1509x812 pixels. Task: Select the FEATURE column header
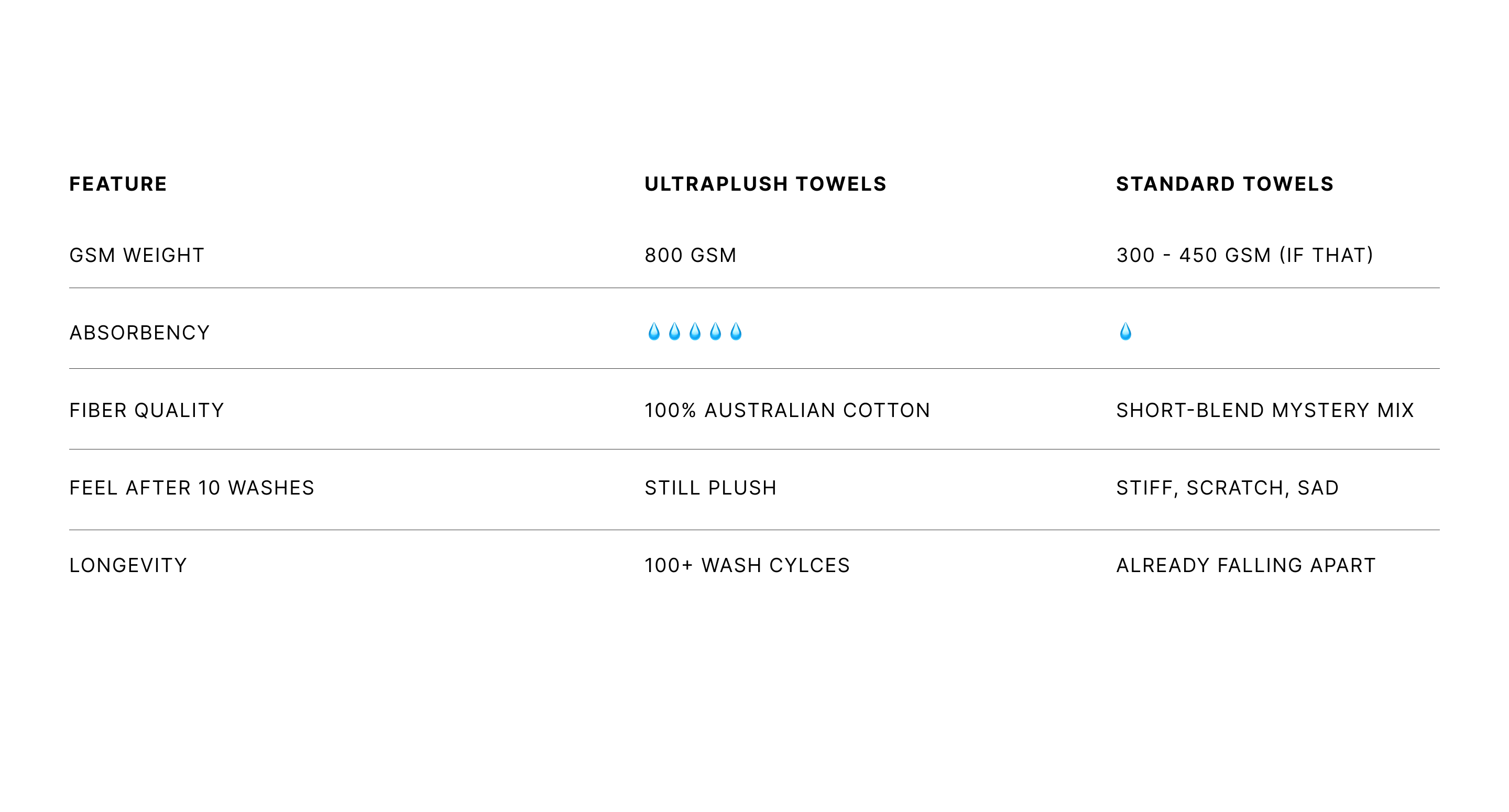click(x=118, y=184)
